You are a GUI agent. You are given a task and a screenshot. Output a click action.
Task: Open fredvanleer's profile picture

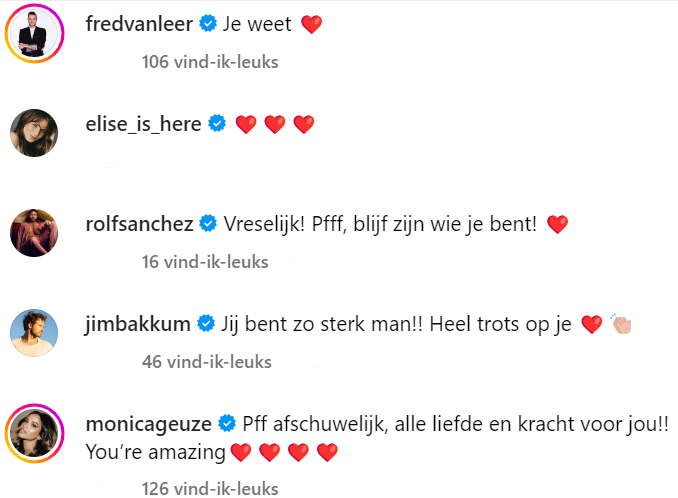pyautogui.click(x=35, y=37)
